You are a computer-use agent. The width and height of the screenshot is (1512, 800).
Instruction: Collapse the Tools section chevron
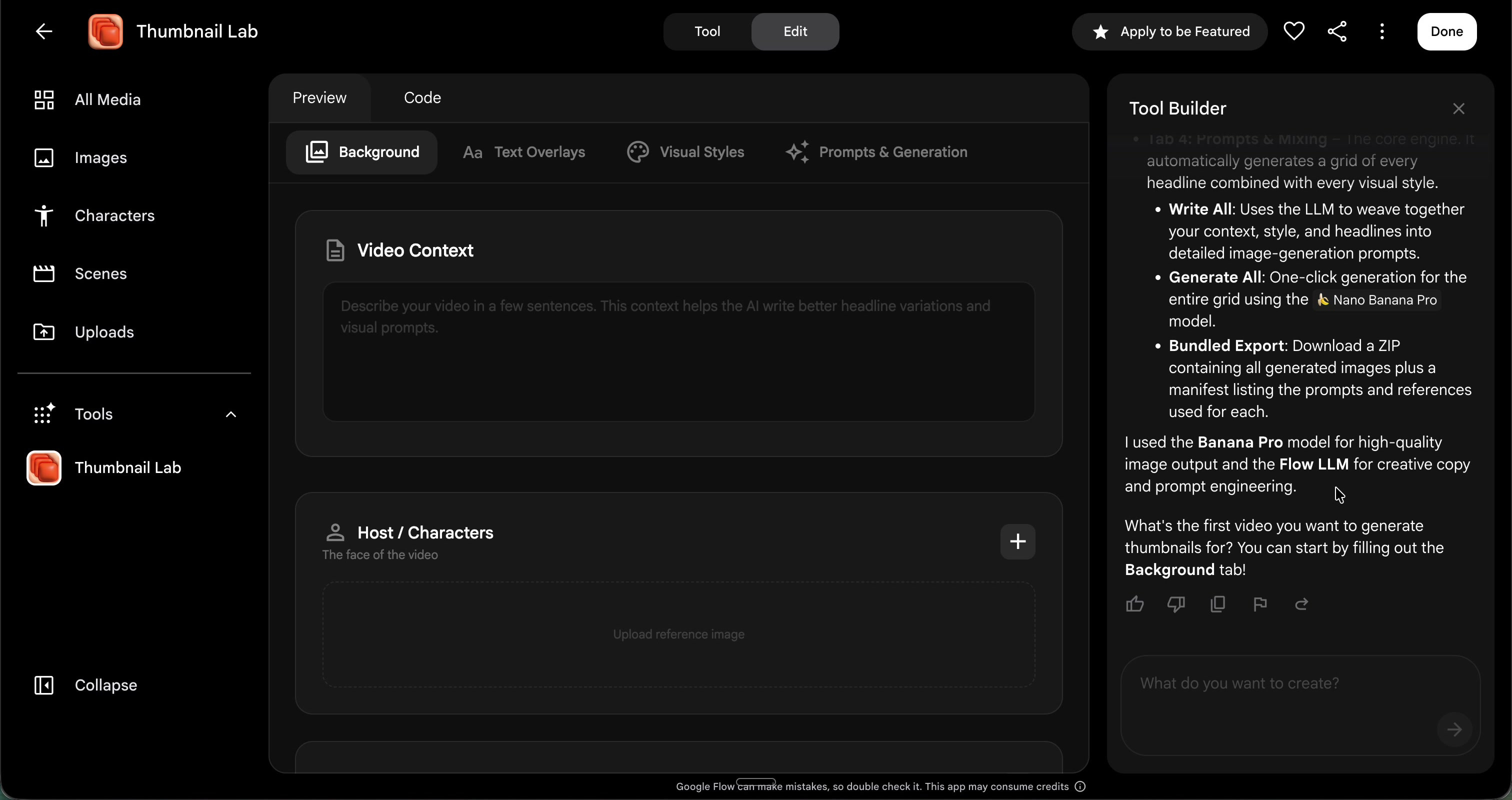230,414
